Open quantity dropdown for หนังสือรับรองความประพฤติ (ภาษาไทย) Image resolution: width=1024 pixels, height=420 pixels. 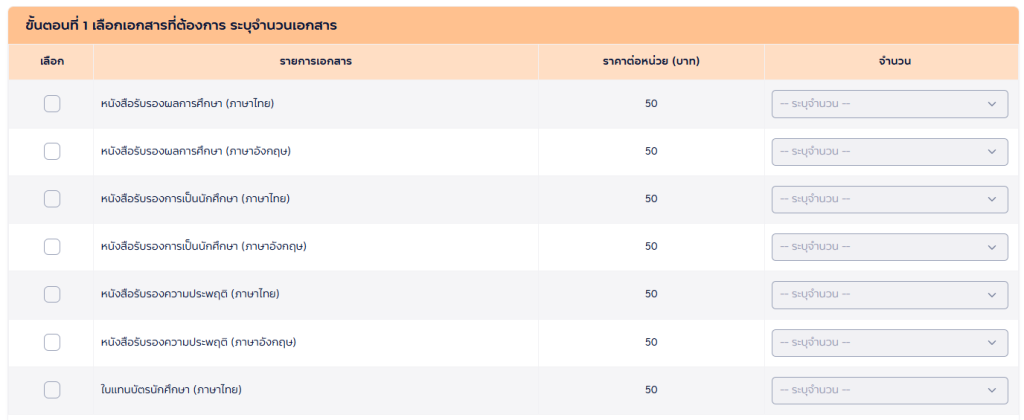coord(889,295)
